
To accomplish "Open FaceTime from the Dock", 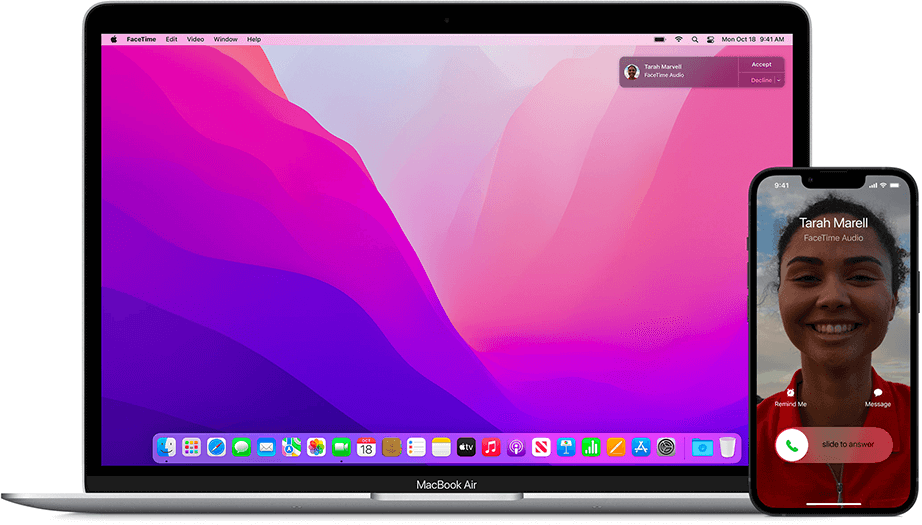I will tap(341, 447).
